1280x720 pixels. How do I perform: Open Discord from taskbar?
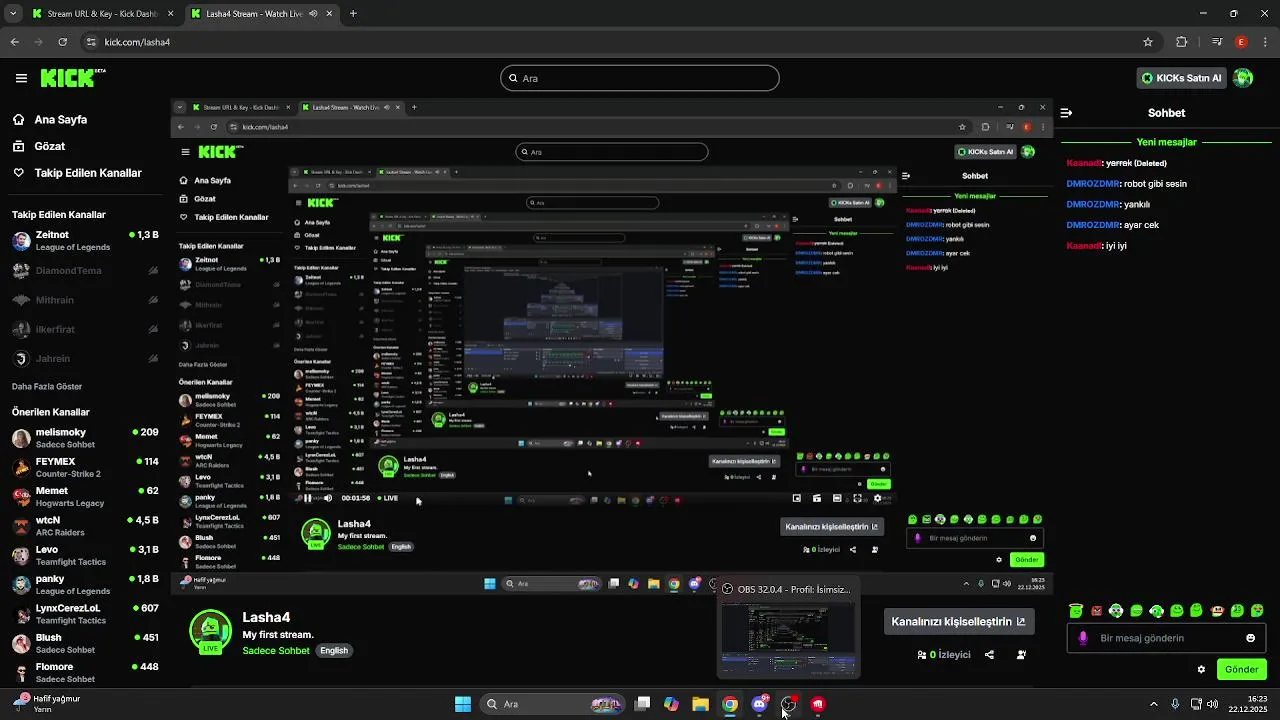tap(759, 704)
